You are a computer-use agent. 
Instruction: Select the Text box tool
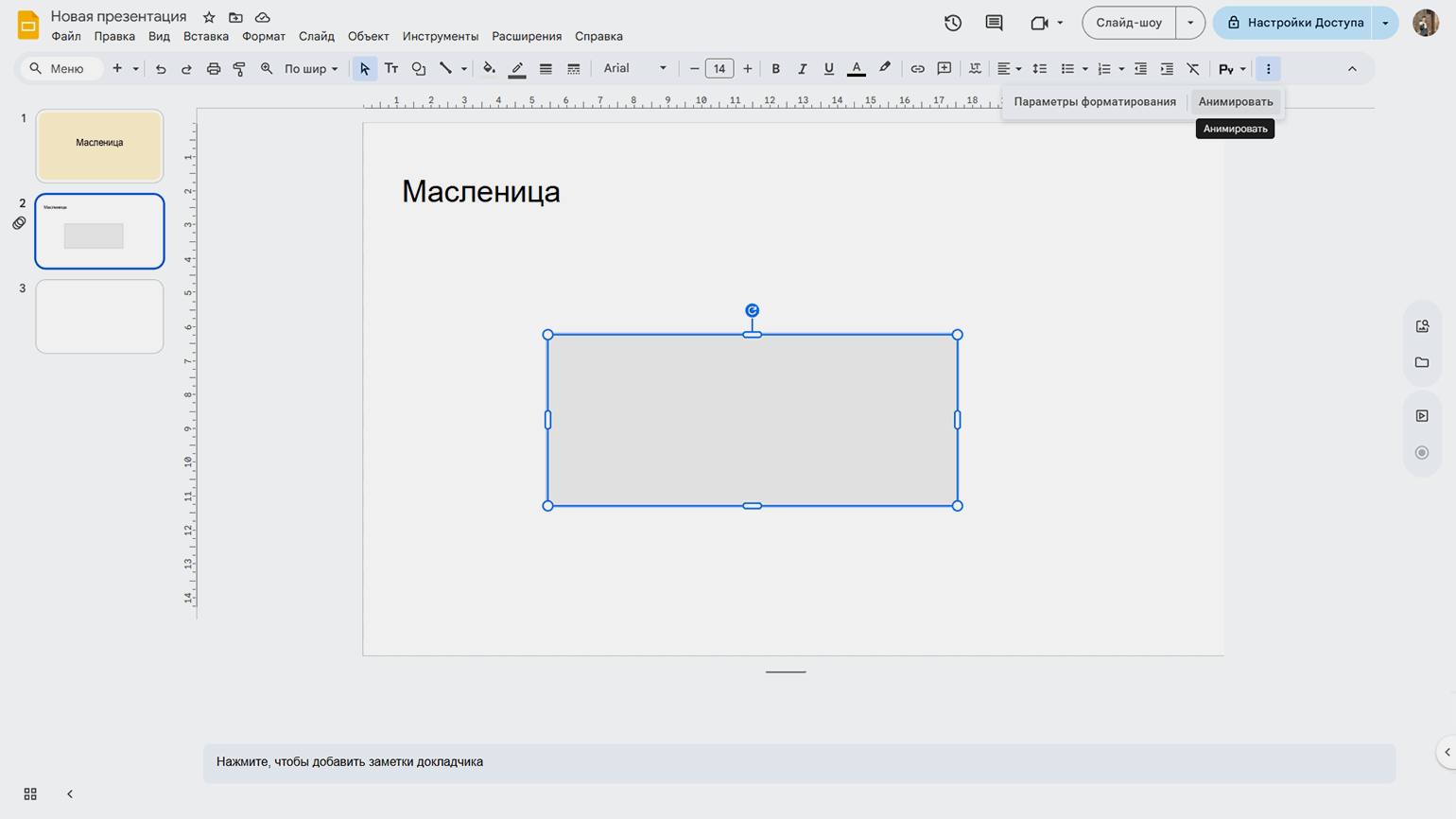391,69
